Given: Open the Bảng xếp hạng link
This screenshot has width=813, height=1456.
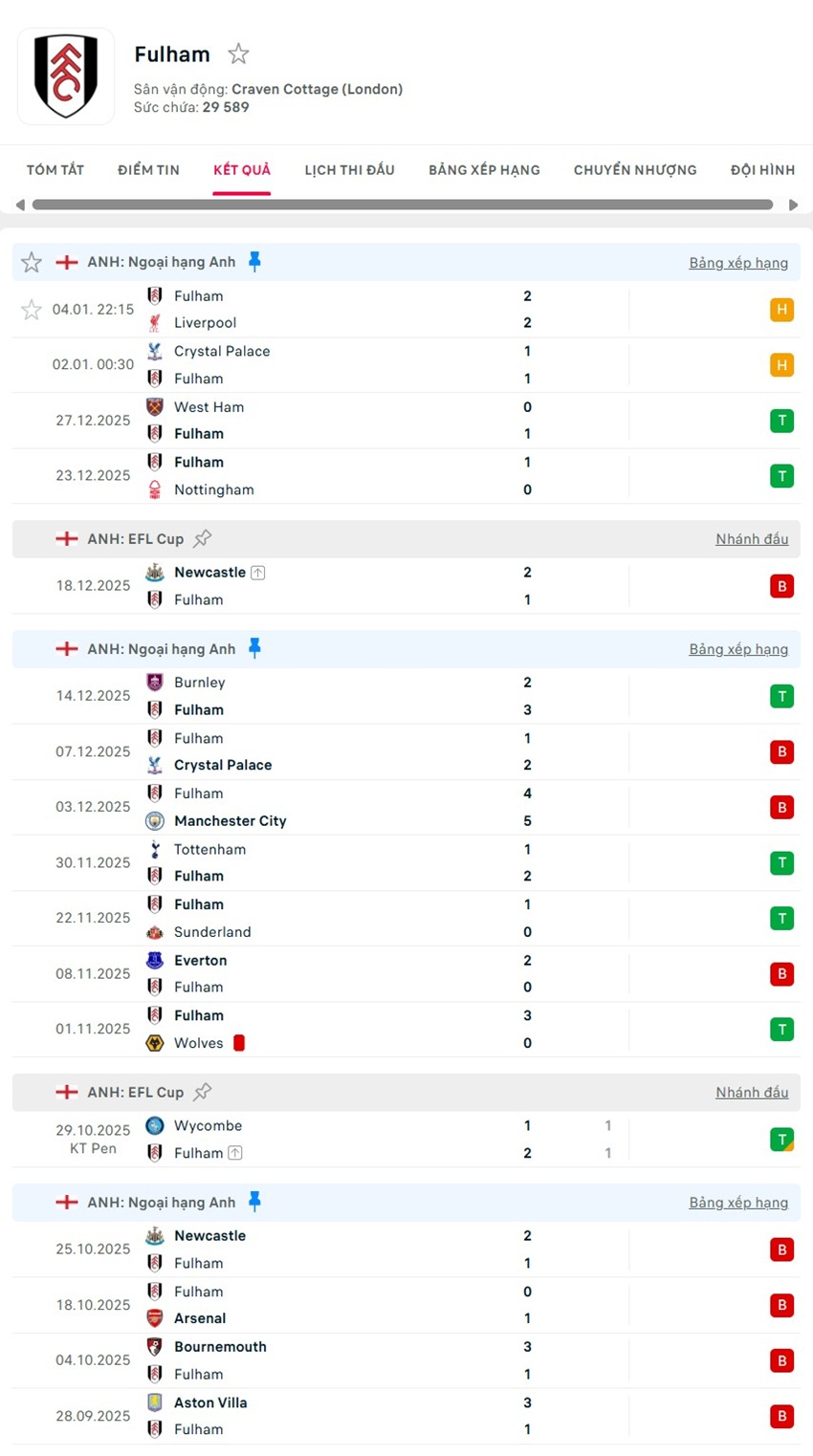Looking at the screenshot, I should coord(738,262).
